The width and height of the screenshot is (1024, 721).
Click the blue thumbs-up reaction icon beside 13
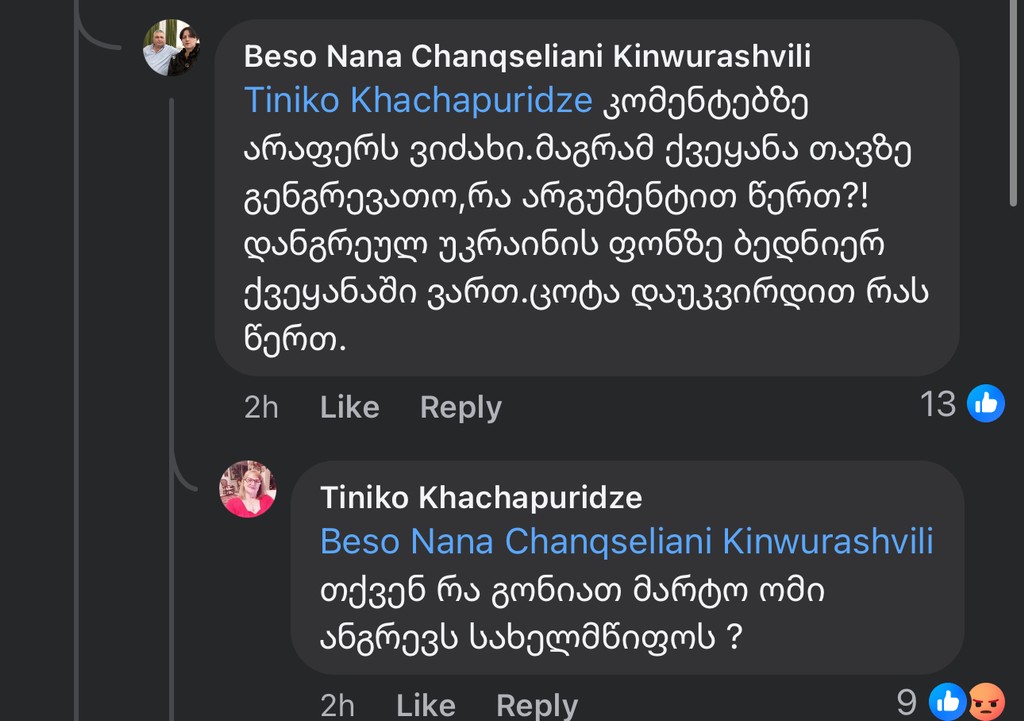[x=986, y=404]
